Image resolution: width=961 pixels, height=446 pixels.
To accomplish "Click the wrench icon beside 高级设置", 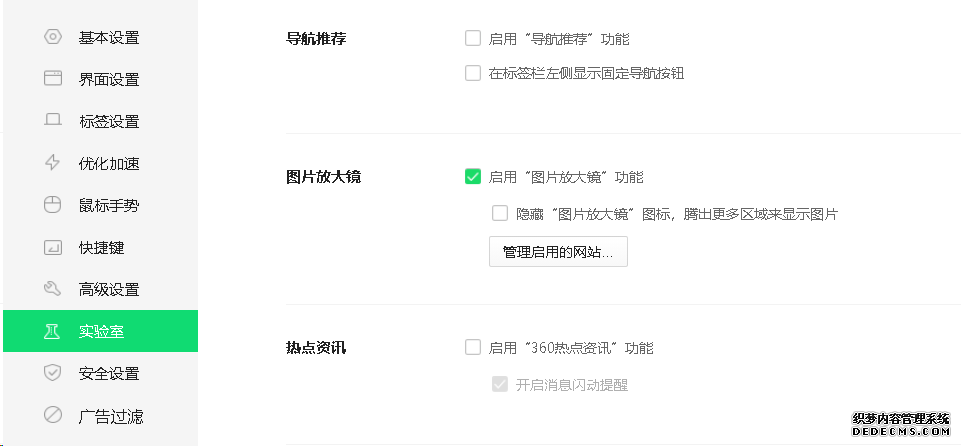I will pyautogui.click(x=53, y=290).
